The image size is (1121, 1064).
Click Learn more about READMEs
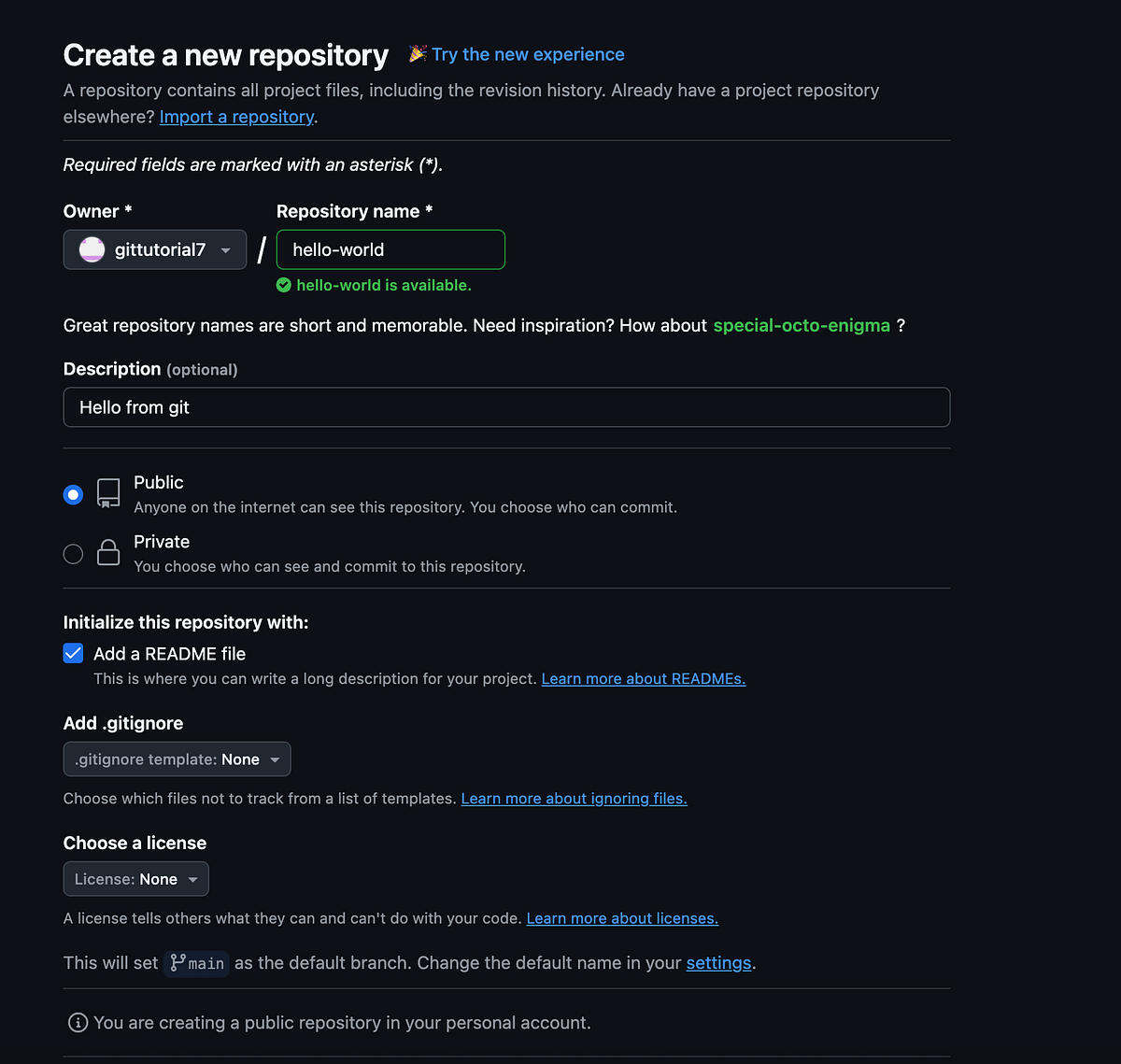click(643, 678)
